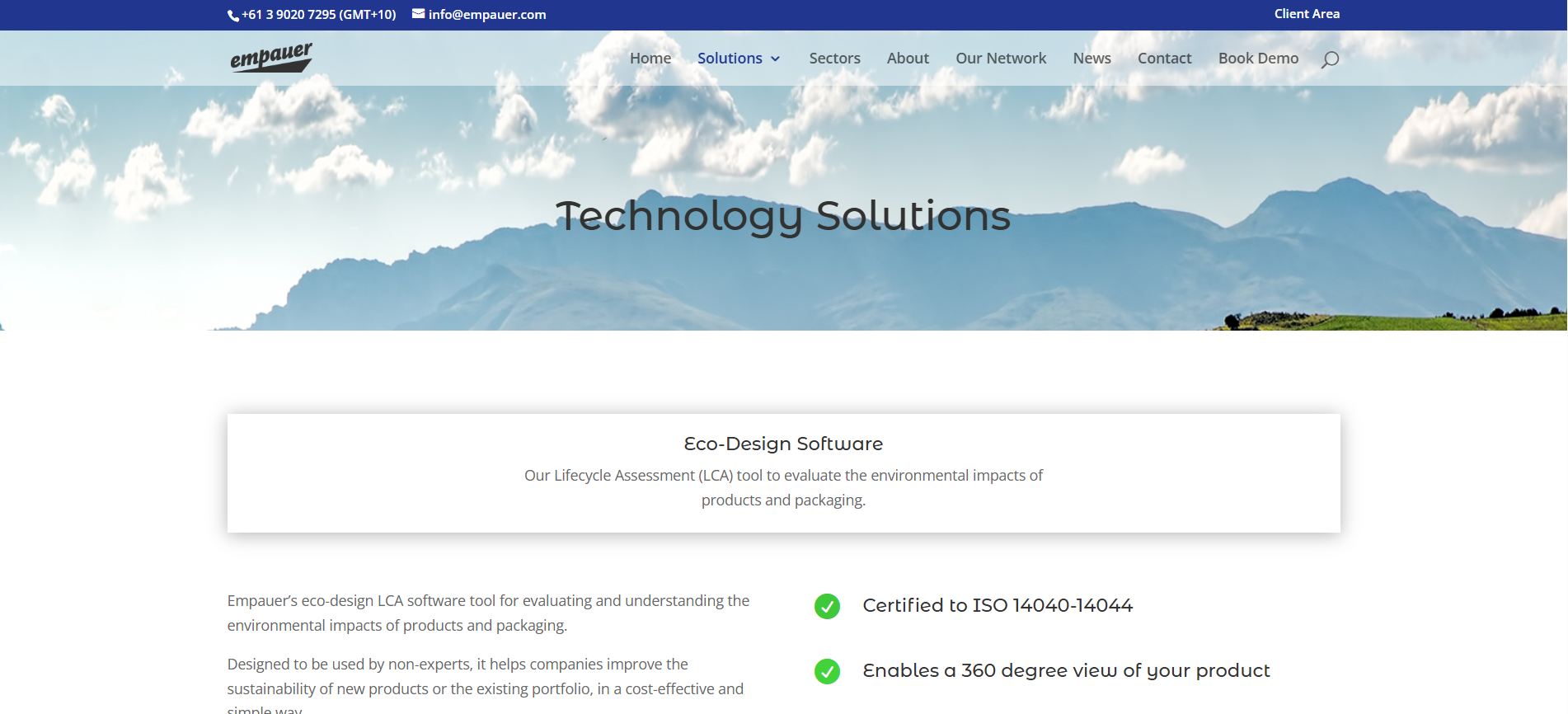The height and width of the screenshot is (714, 1568).
Task: Open the About page
Action: 908,59
